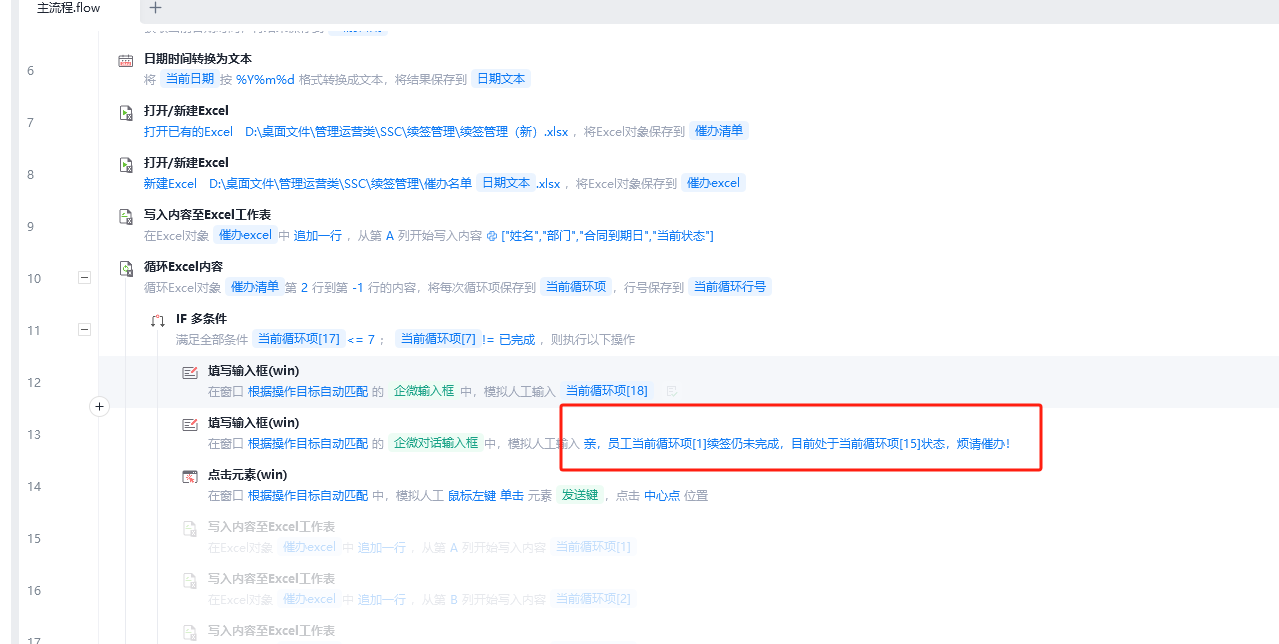Add a new flow tab with the plus button

click(x=155, y=8)
